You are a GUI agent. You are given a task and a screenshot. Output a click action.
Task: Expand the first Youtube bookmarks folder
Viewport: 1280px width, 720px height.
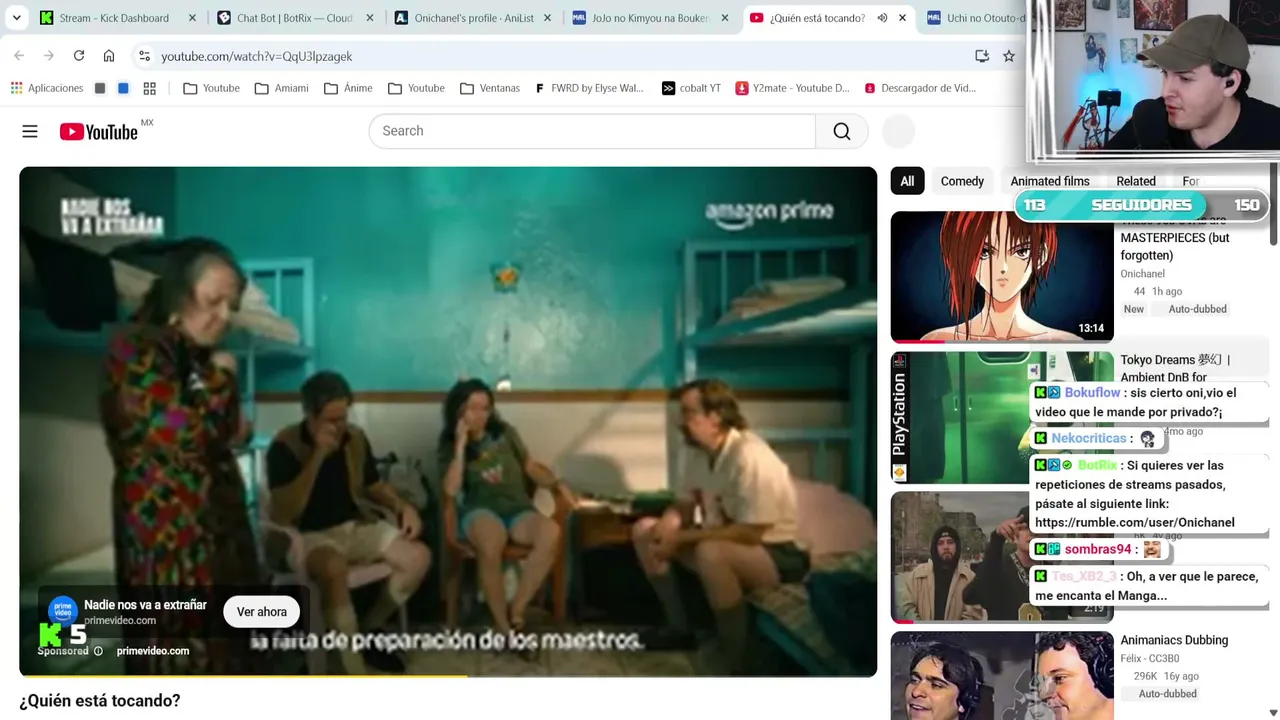point(211,88)
